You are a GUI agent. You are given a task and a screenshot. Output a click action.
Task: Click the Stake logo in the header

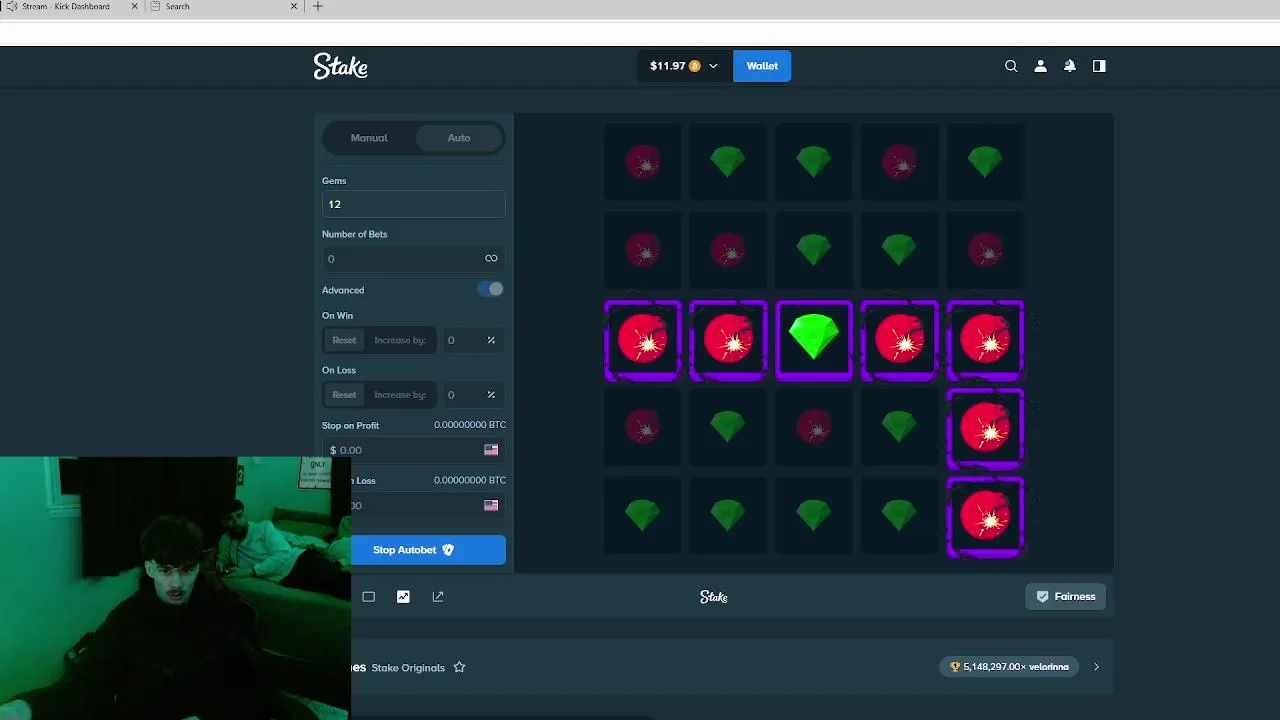pyautogui.click(x=341, y=66)
